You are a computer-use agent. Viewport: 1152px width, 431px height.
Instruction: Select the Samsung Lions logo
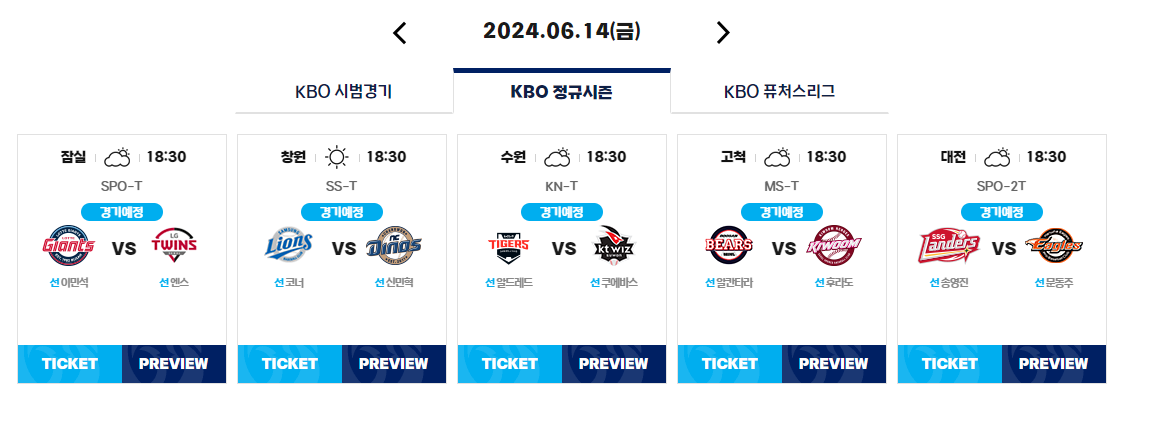(x=289, y=245)
